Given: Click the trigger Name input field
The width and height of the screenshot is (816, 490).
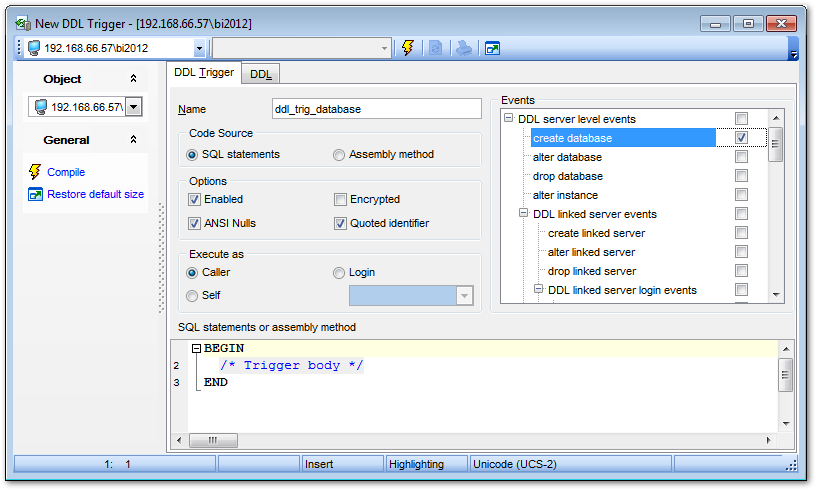Looking at the screenshot, I should [x=363, y=109].
